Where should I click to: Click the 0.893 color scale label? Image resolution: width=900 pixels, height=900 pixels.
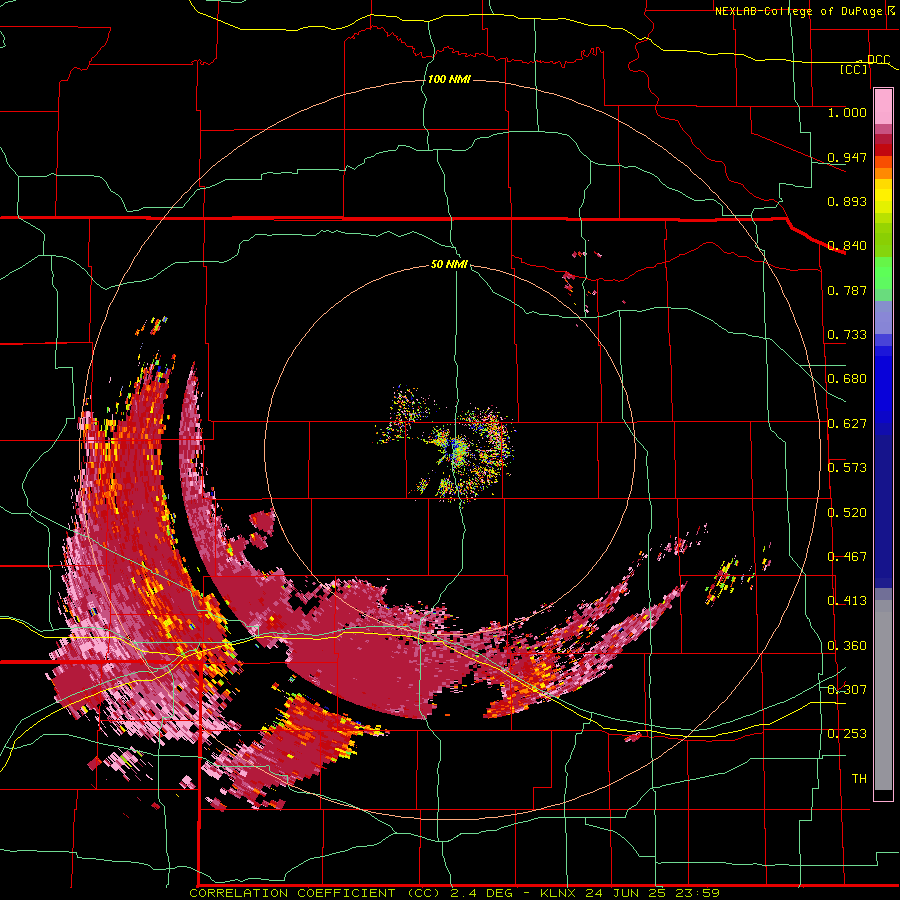point(847,201)
